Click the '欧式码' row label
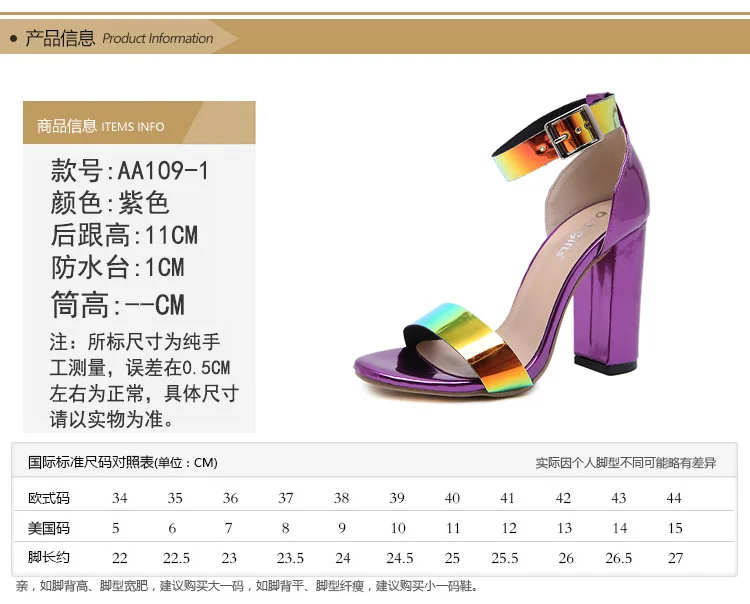The image size is (750, 604). (49, 498)
